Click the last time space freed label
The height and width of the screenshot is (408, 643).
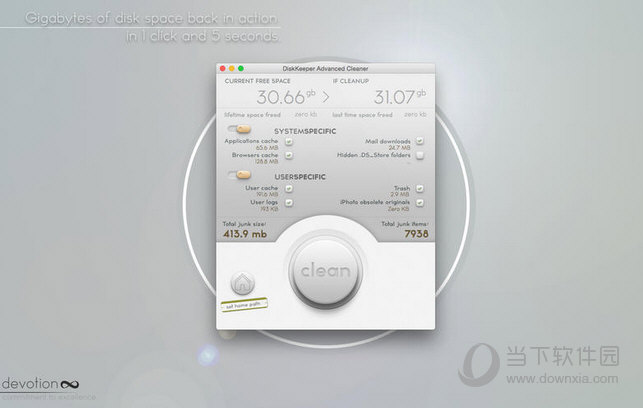(362, 115)
